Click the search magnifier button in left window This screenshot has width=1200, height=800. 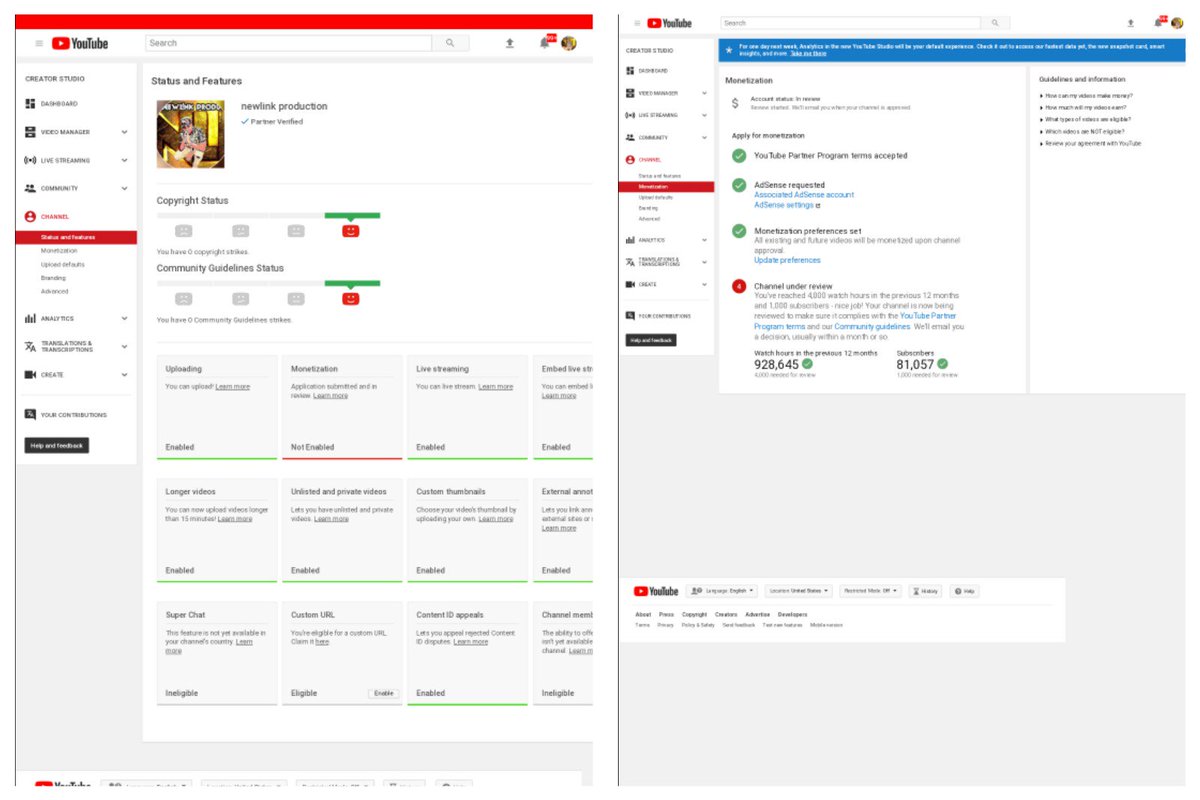(x=450, y=43)
